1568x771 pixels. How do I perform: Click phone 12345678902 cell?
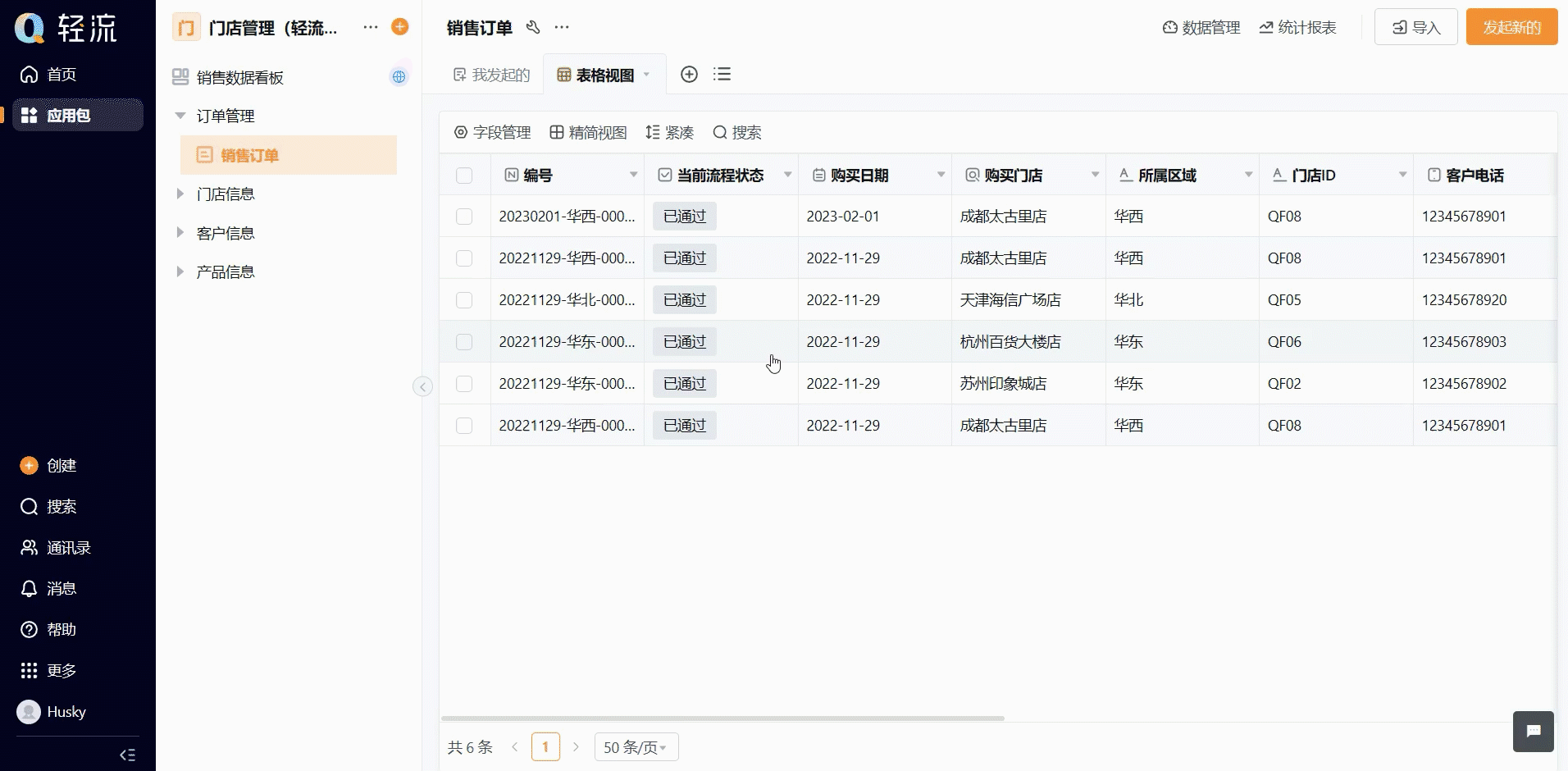pyautogui.click(x=1464, y=384)
